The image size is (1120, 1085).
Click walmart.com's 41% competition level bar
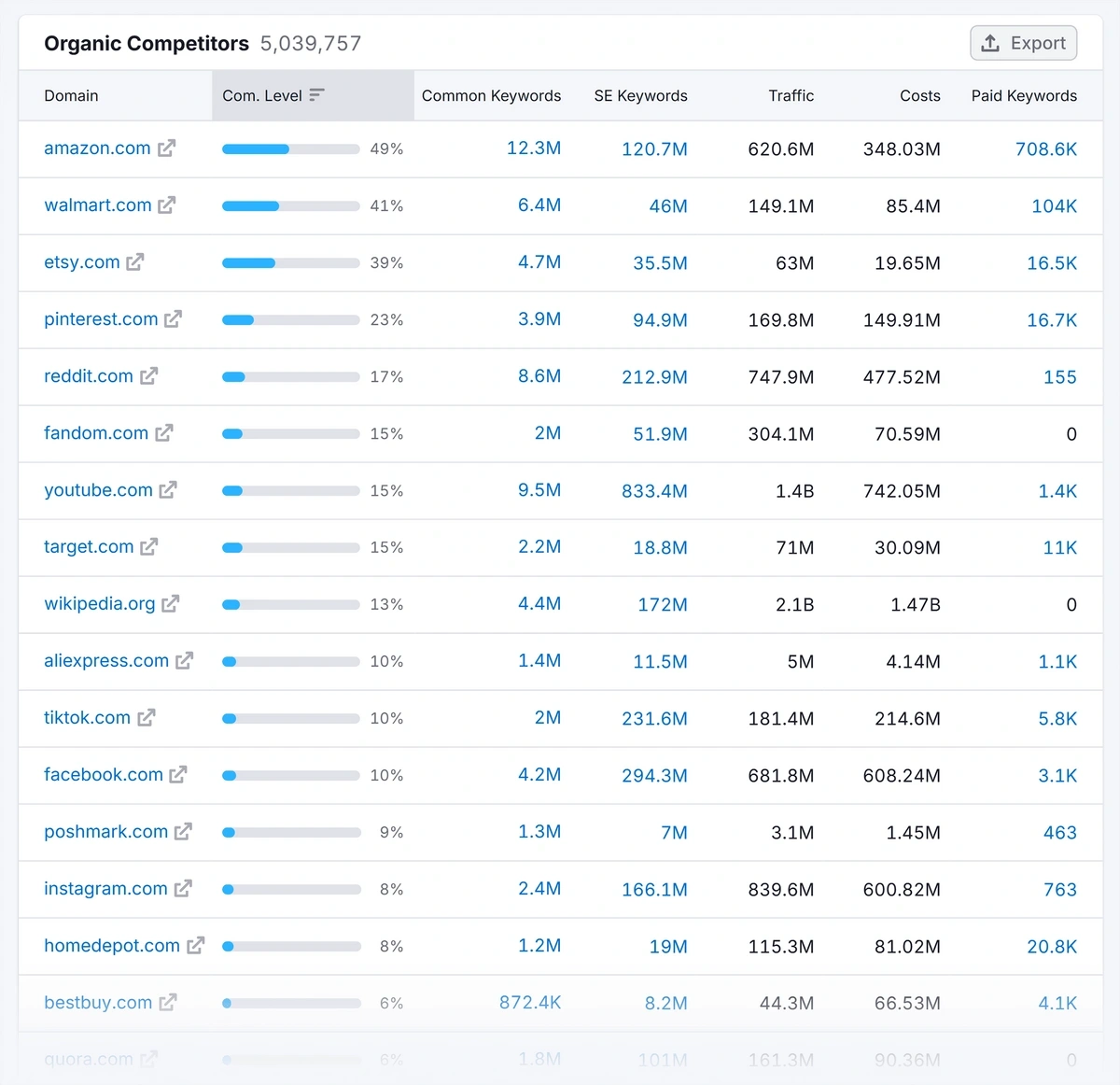click(291, 206)
